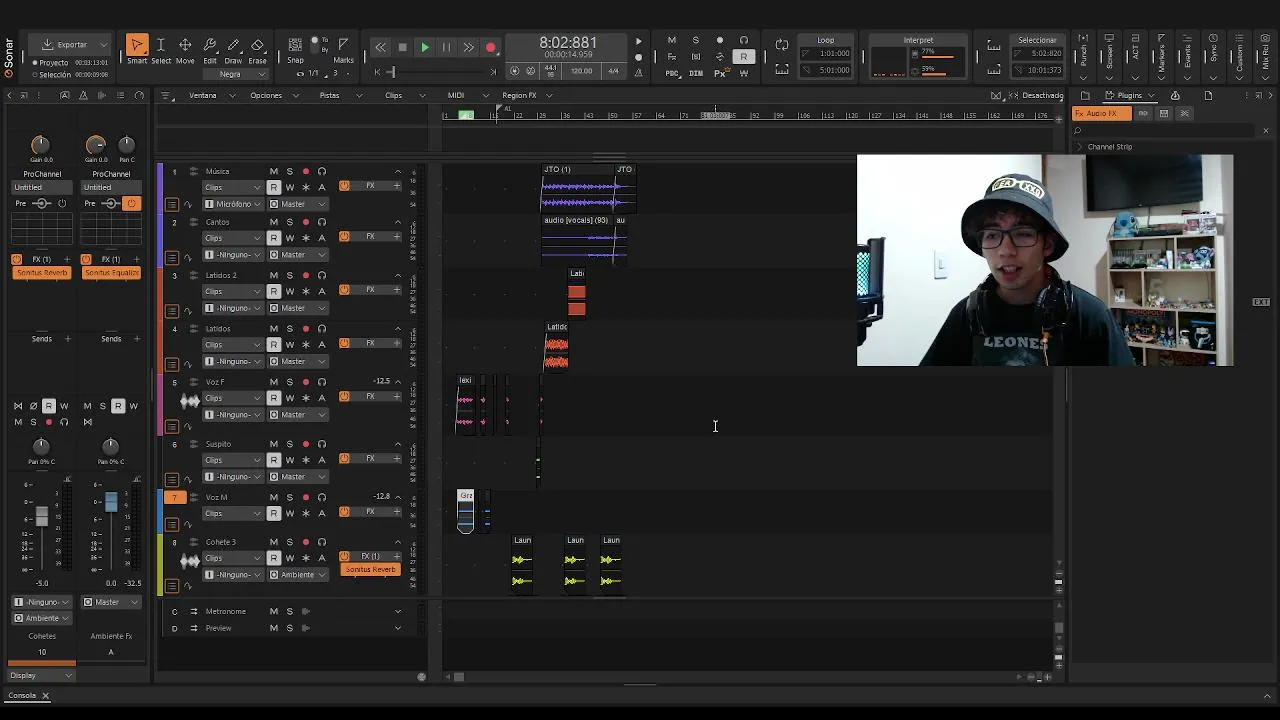Rewind the transport
Screen dimensions: 1280x720
pyautogui.click(x=380, y=47)
